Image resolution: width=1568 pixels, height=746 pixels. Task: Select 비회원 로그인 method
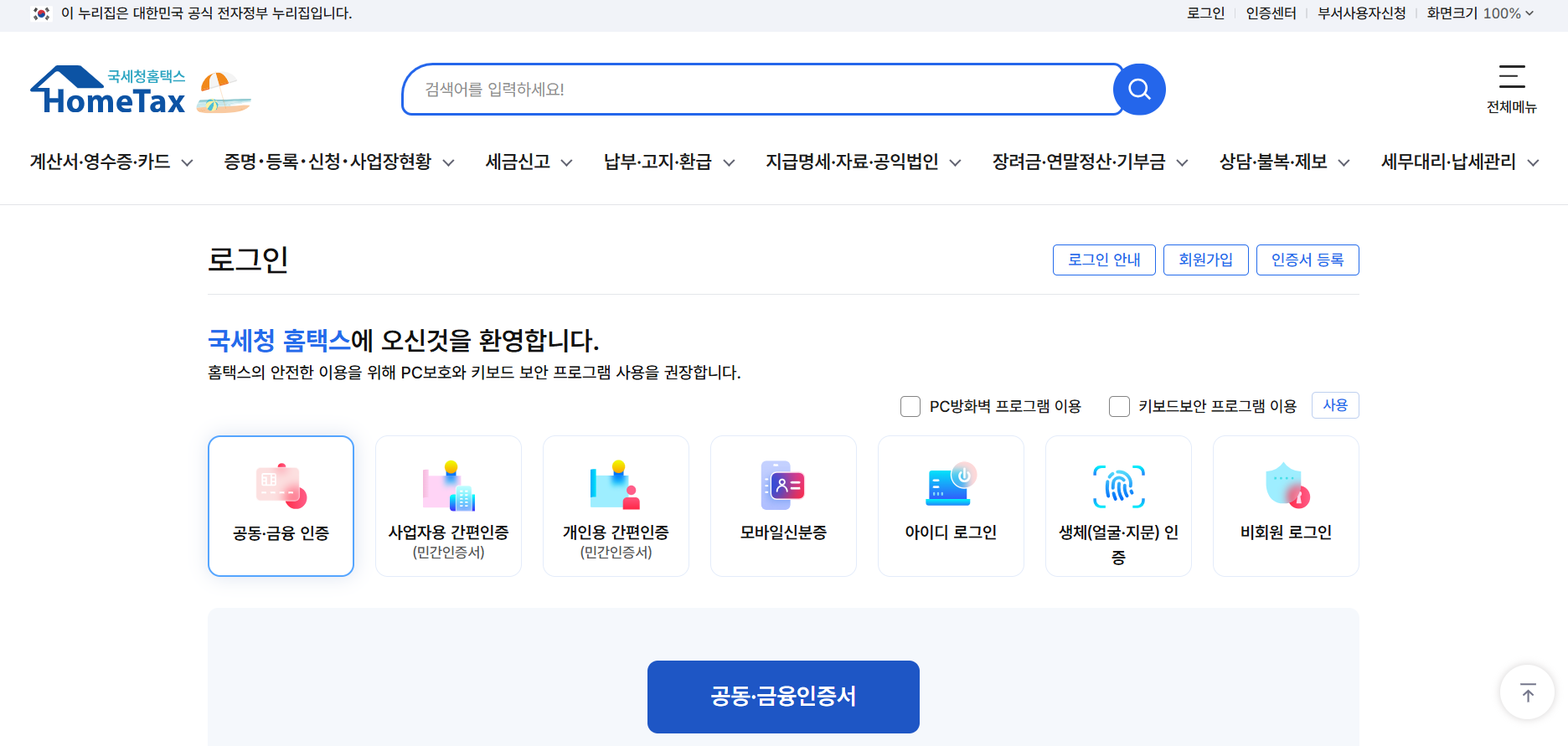pyautogui.click(x=1286, y=506)
